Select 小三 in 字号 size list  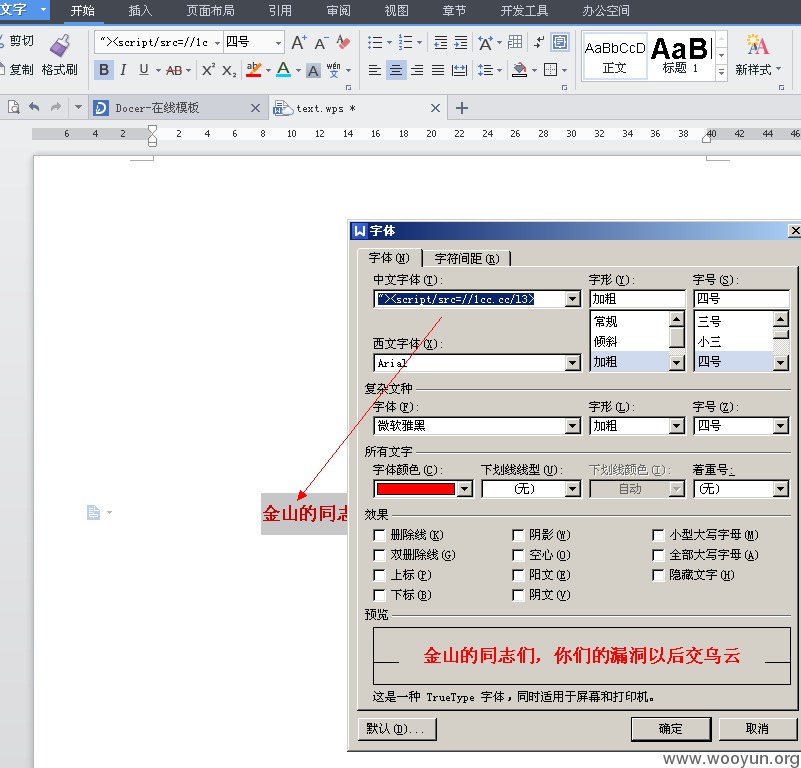pyautogui.click(x=734, y=341)
